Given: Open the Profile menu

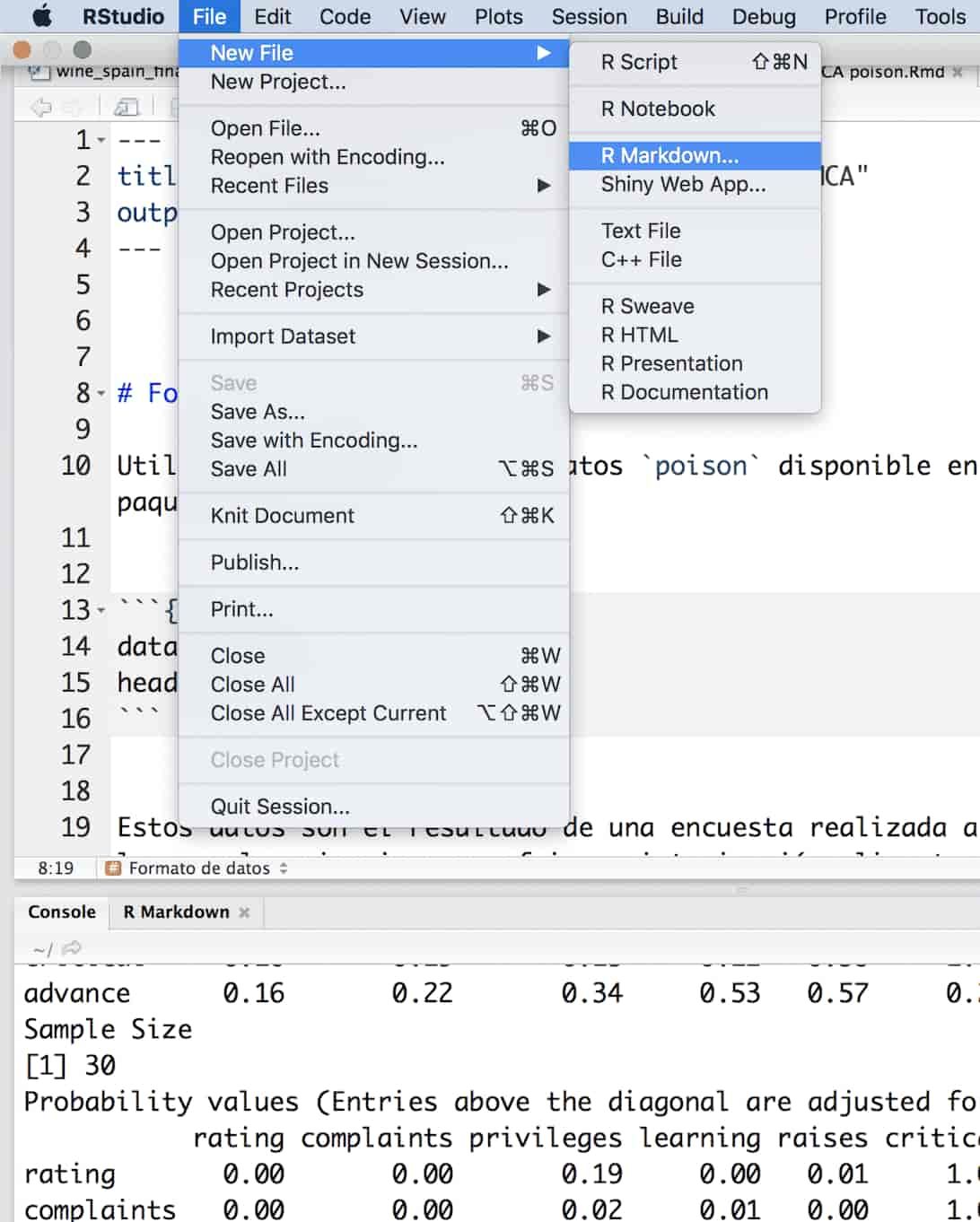Looking at the screenshot, I should tap(855, 16).
